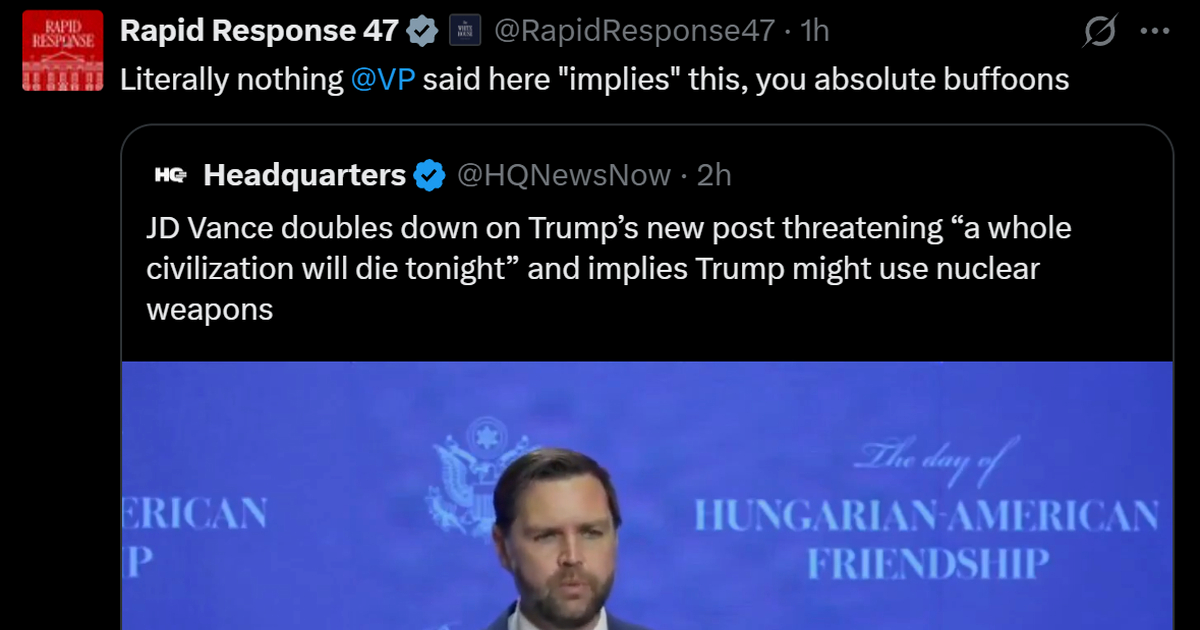Click the blue verified badge beside Rapid Response 47
The height and width of the screenshot is (630, 1200).
tap(423, 32)
